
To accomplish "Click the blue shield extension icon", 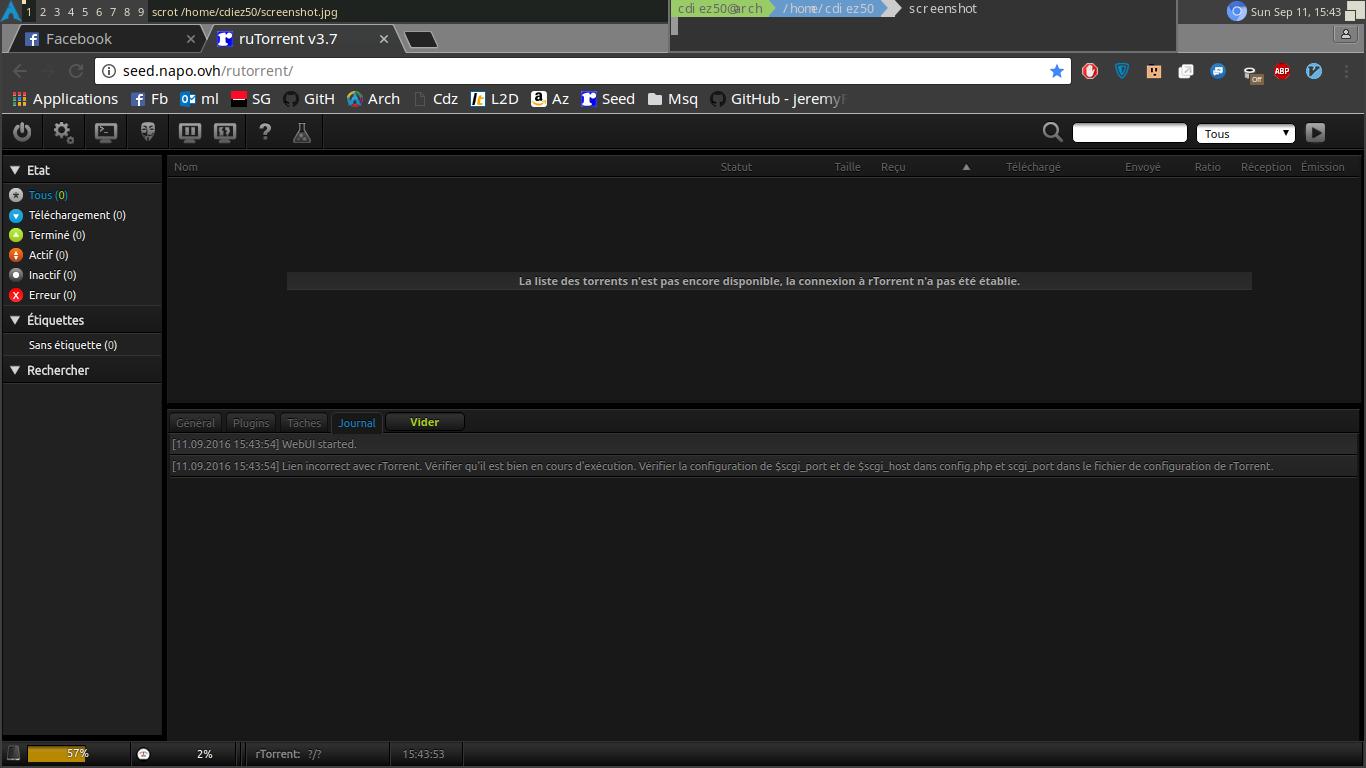I will click(1122, 71).
